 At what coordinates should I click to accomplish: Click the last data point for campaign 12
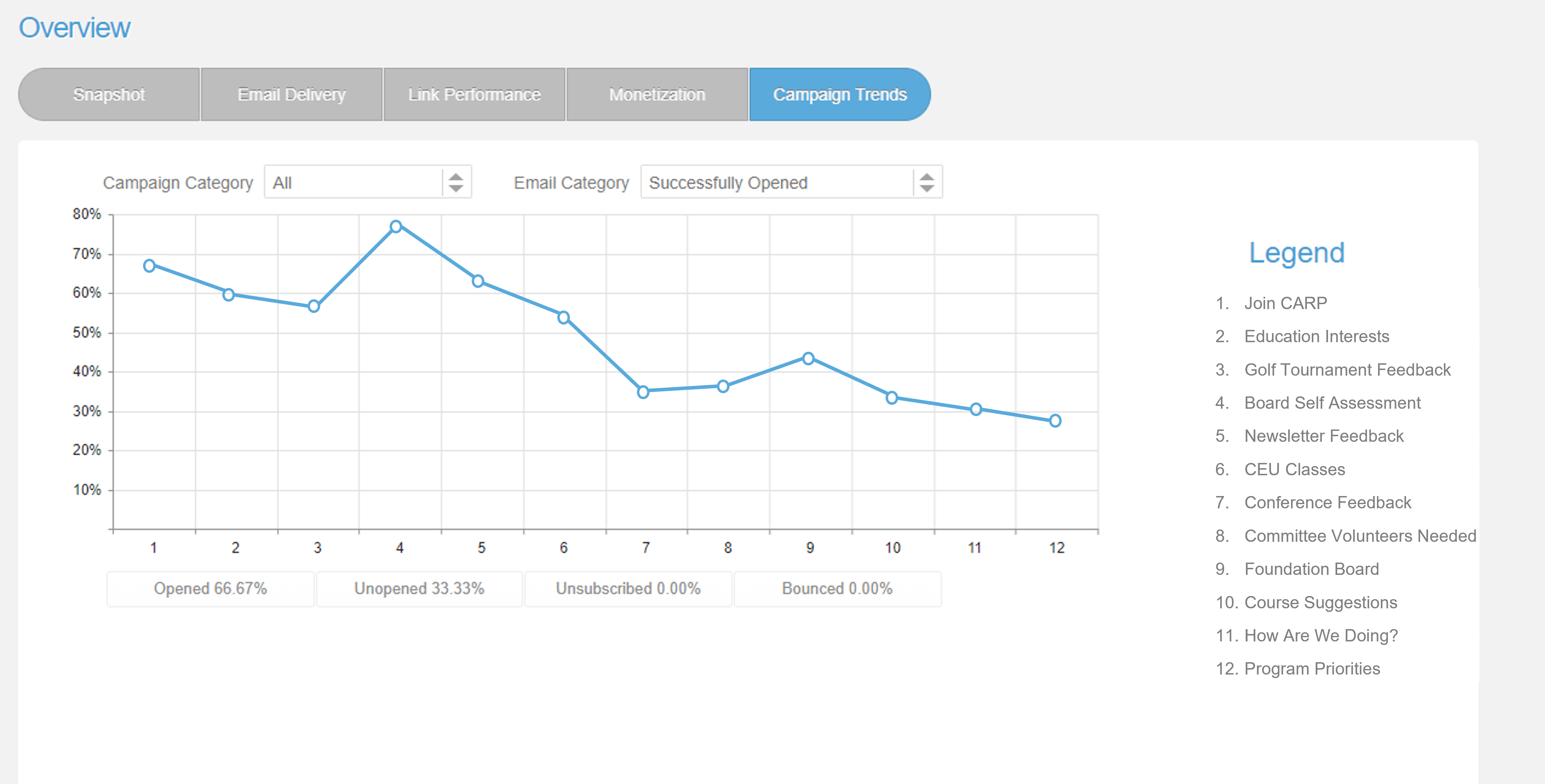(1055, 421)
